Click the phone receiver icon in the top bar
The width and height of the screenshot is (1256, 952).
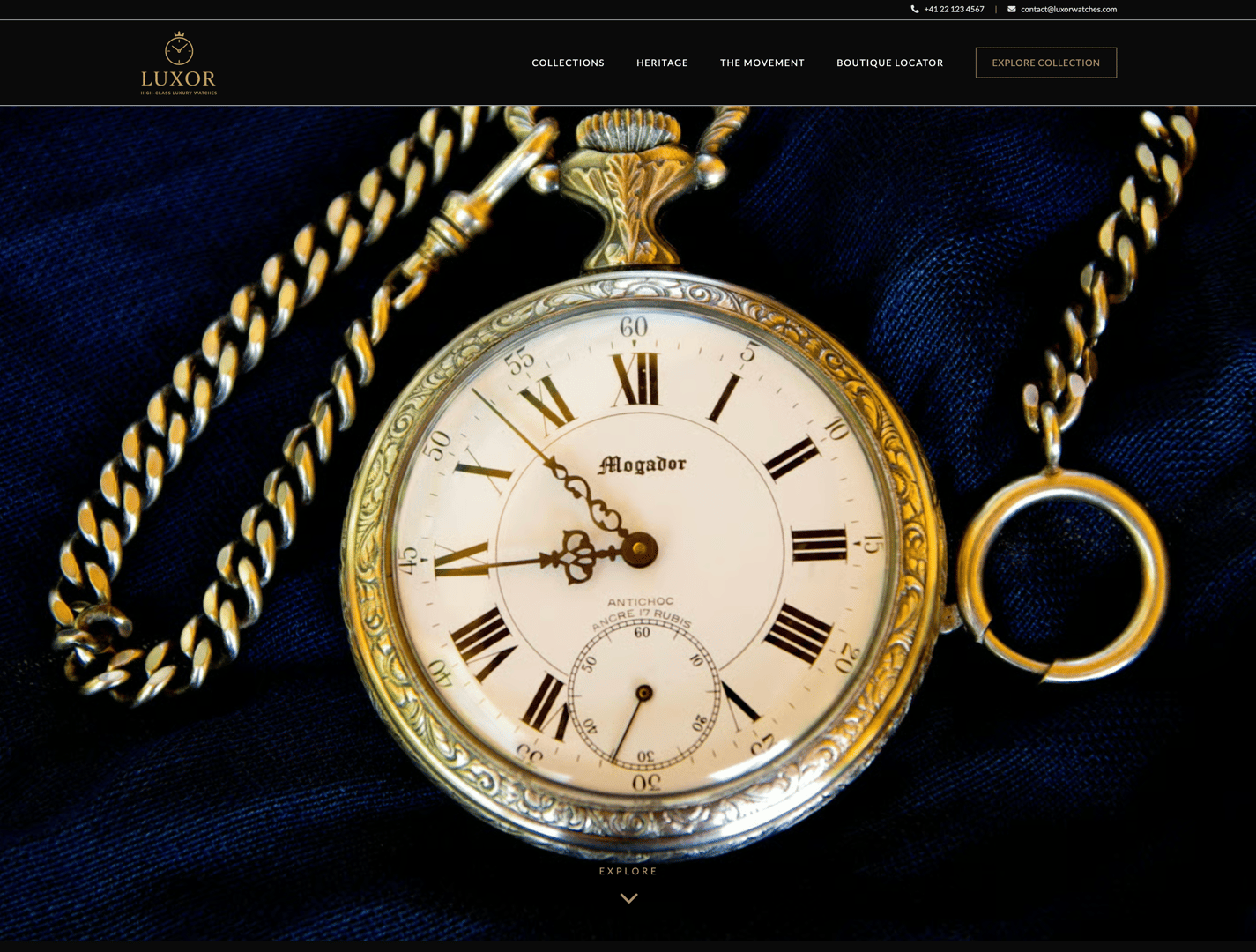[914, 9]
